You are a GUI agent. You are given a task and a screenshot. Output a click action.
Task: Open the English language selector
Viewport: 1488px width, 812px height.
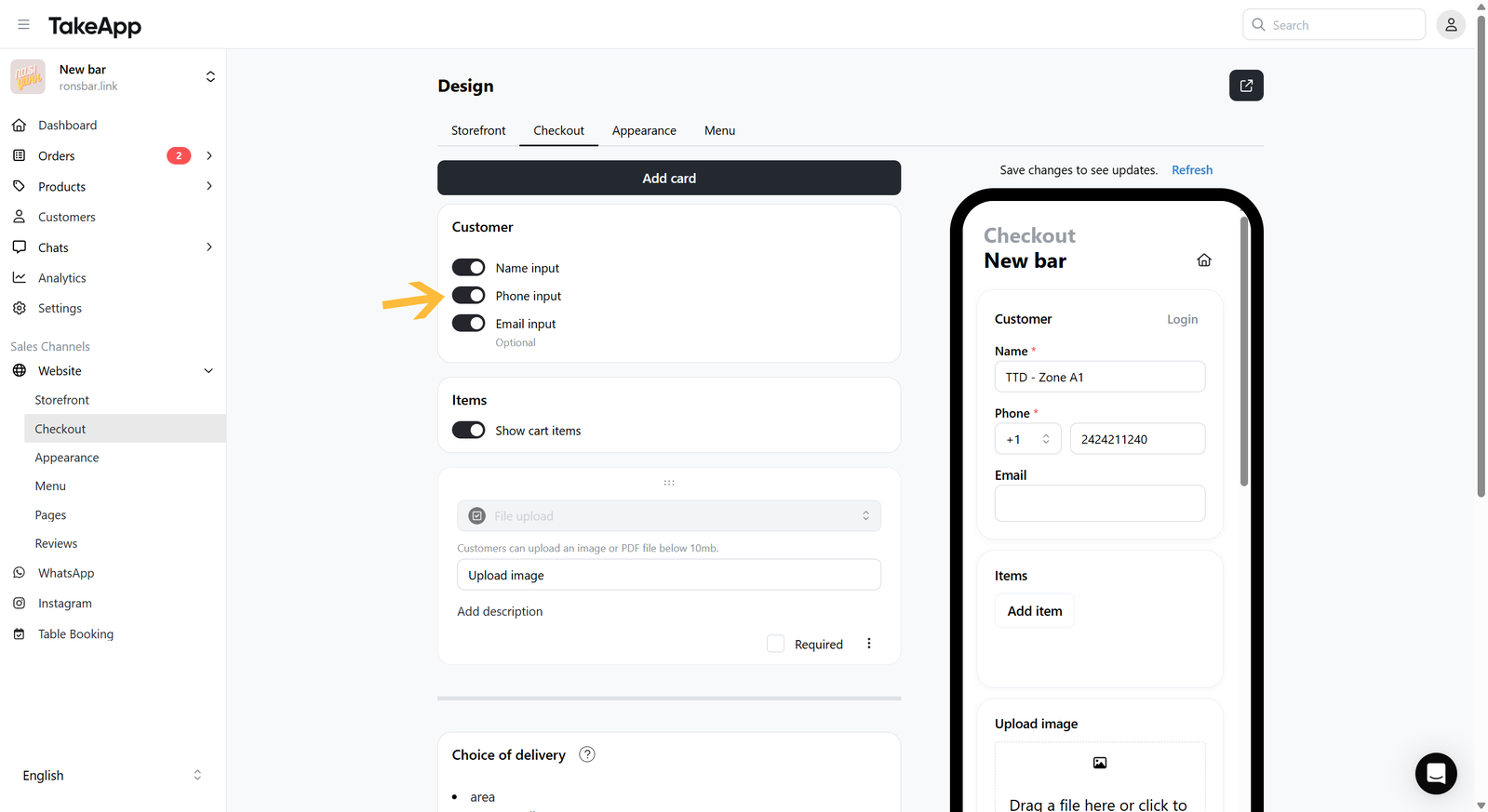(x=112, y=776)
